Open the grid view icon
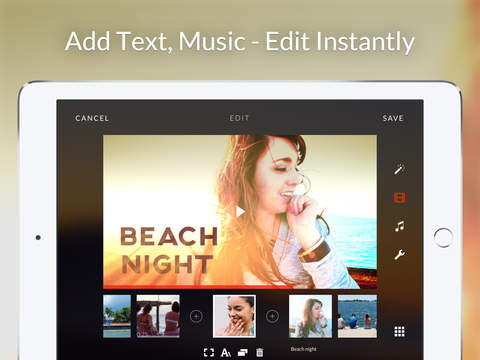 pos(399,331)
